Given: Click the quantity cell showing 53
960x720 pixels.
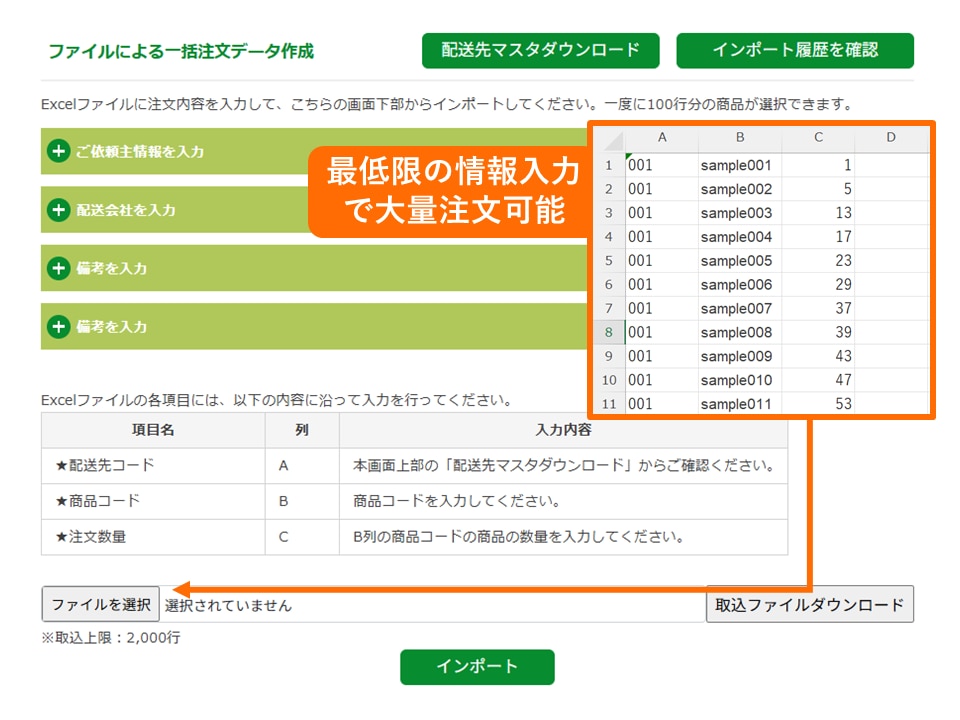Looking at the screenshot, I should [x=818, y=404].
